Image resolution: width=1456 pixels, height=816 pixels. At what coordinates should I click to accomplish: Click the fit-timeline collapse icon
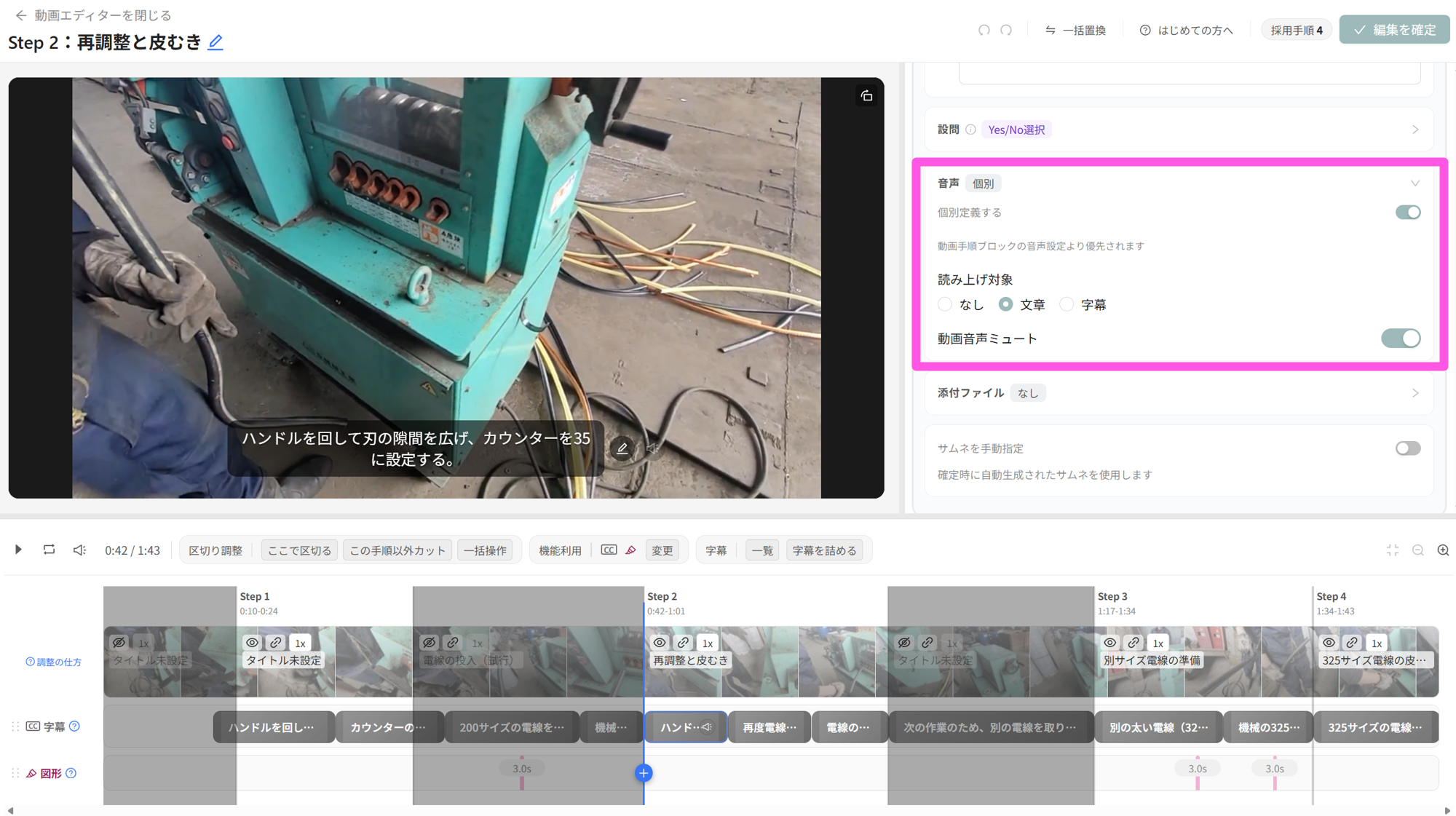coord(1393,550)
